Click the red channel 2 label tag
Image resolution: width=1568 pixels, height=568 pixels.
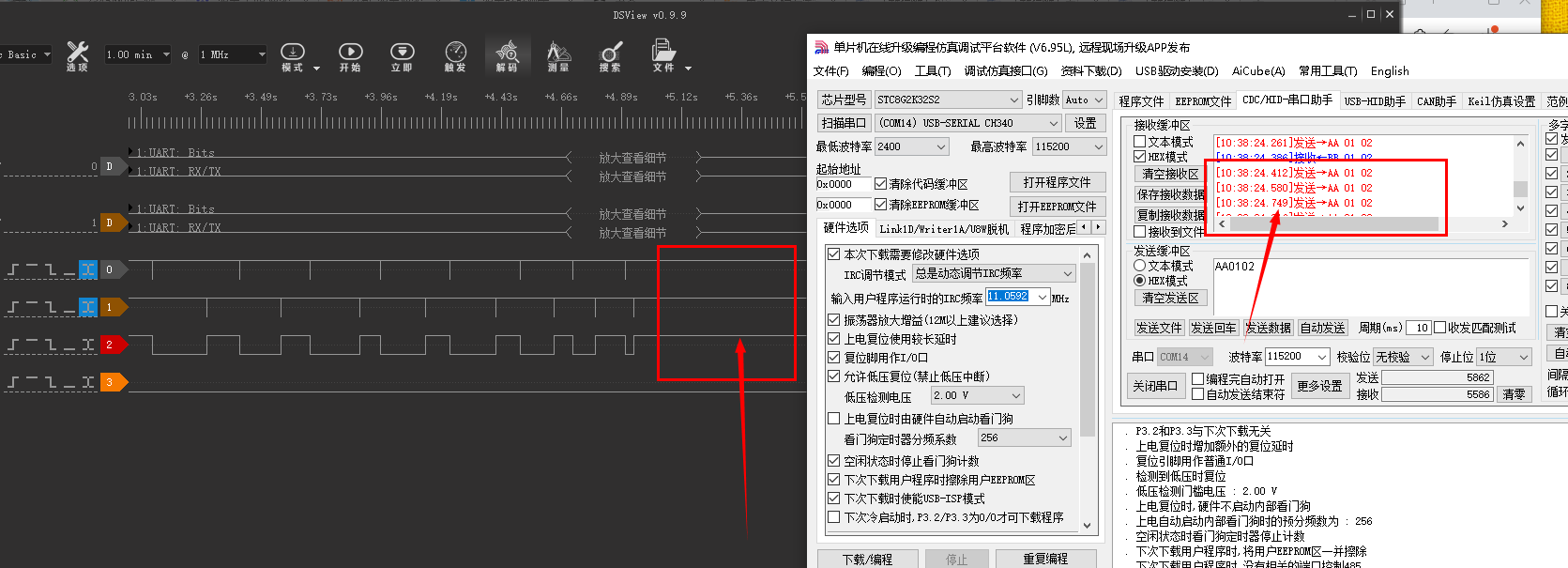pyautogui.click(x=113, y=345)
